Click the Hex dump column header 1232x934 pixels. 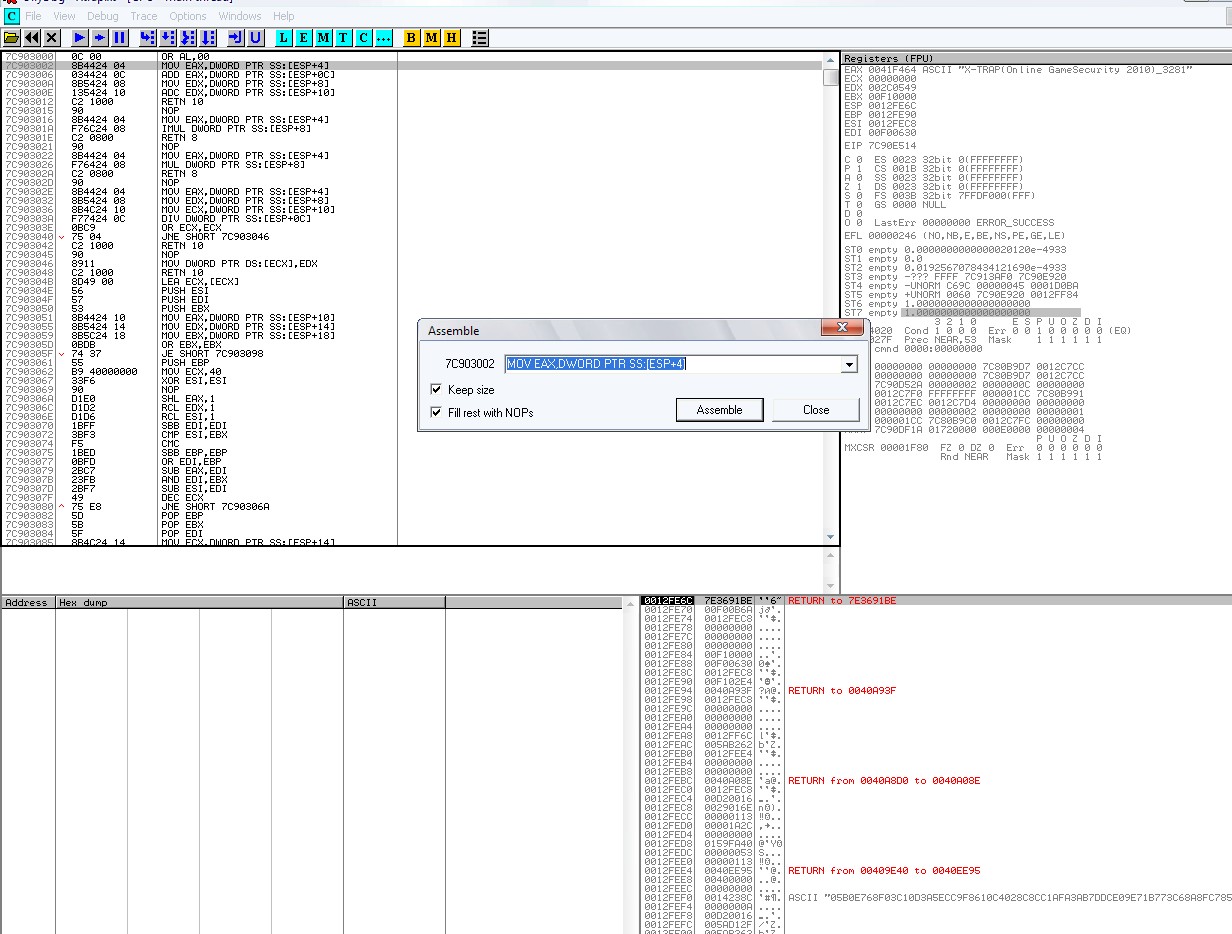[199, 603]
